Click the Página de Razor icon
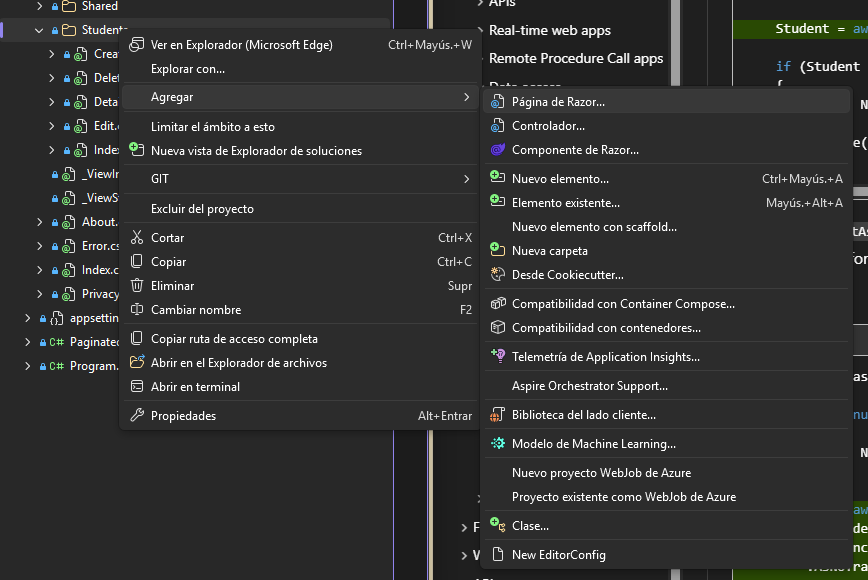Image resolution: width=868 pixels, height=580 pixels. pos(498,102)
